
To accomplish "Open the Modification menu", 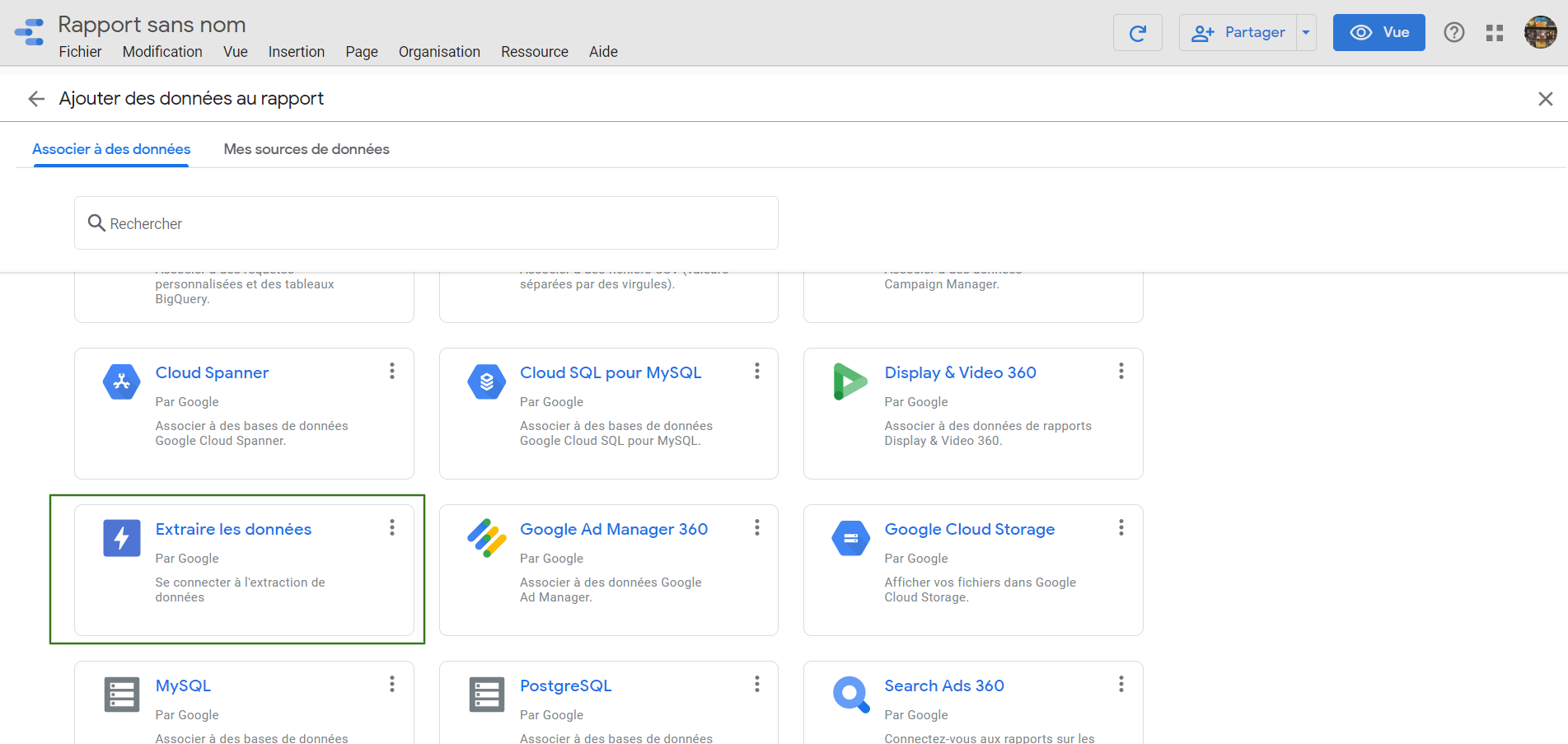I will click(x=162, y=52).
